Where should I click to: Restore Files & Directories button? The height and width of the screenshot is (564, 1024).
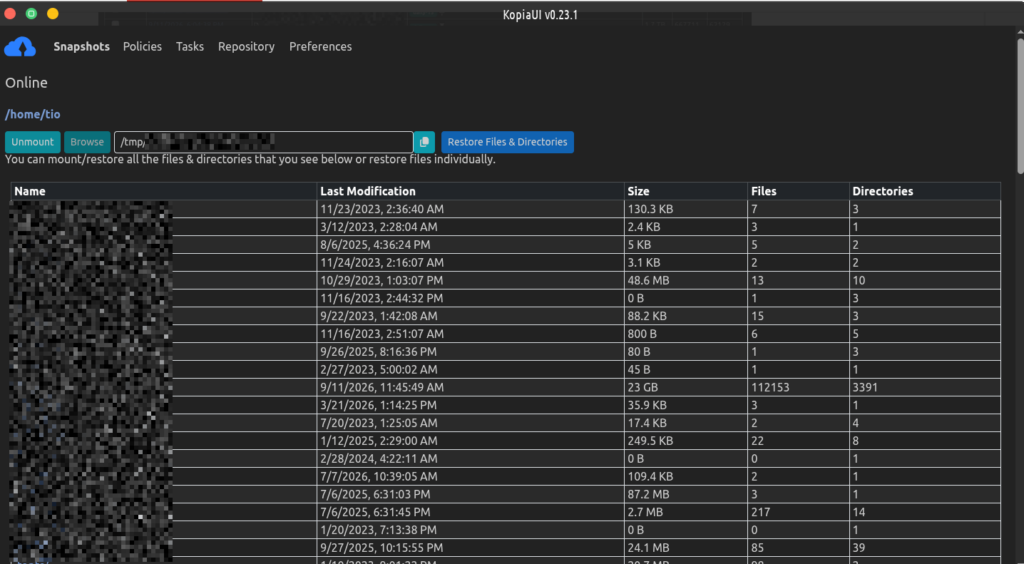(507, 142)
